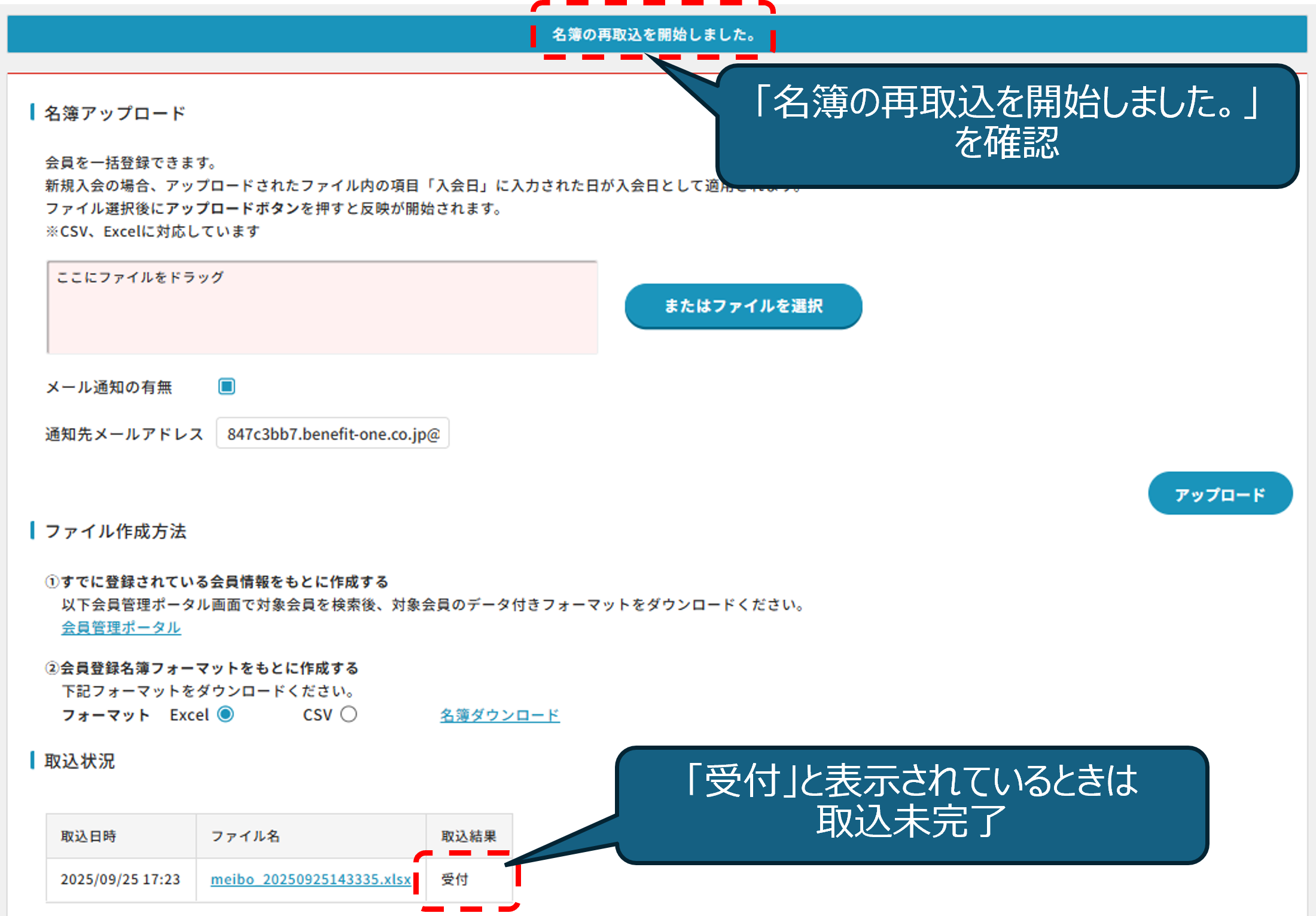This screenshot has width=1316, height=916.
Task: Toggle the メール通知の有無 checkbox
Action: 227,386
